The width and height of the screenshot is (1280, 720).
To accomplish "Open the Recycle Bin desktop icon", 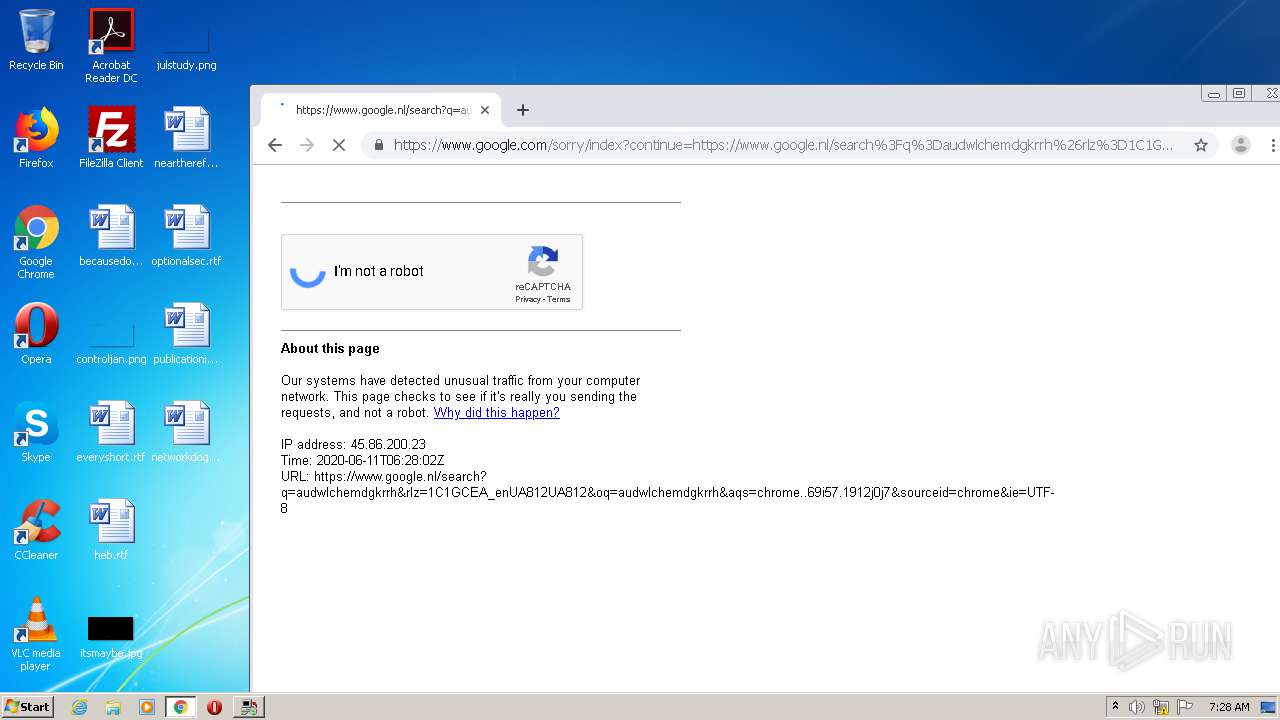I will point(36,40).
